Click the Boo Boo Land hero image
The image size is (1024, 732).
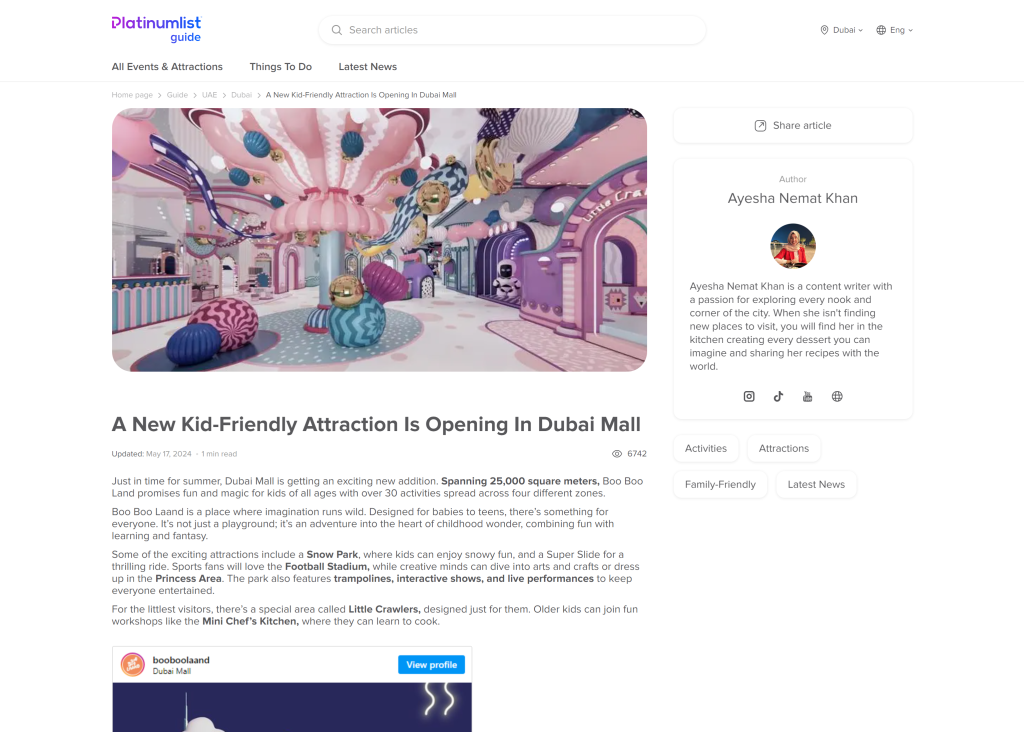(379, 240)
